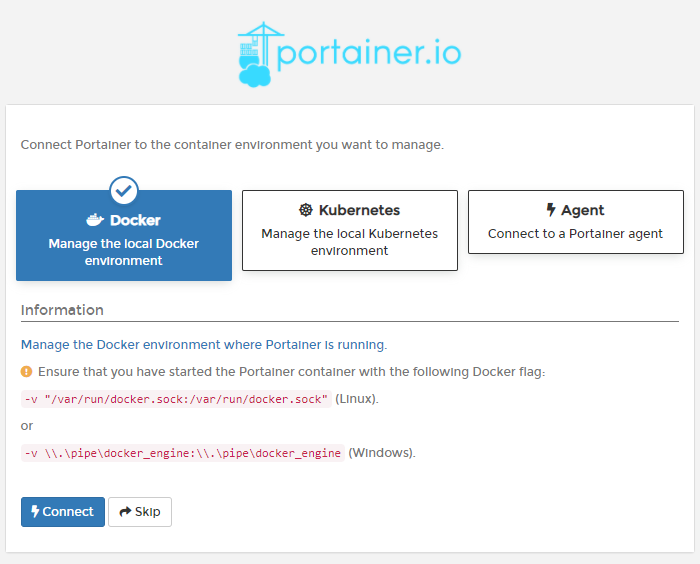Click the orange warning exclamation icon

tap(26, 372)
